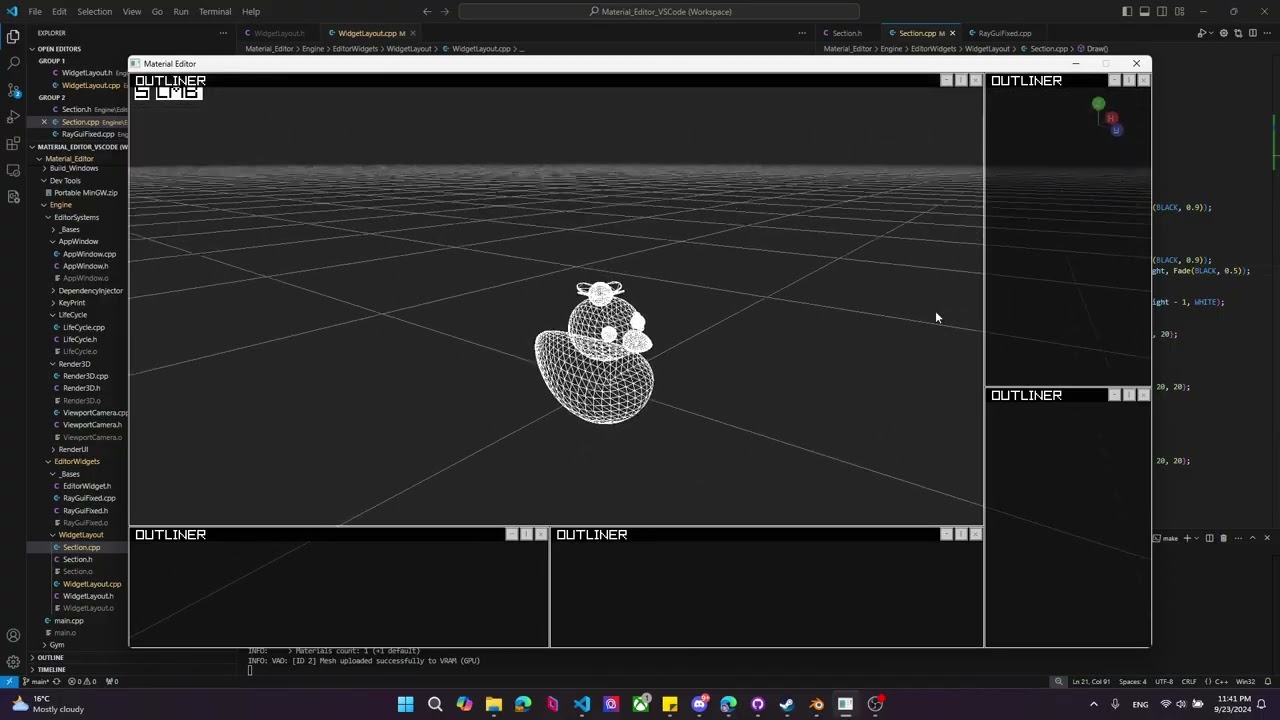Show hidden system tray icons
This screenshot has height=720, width=1280.
pyautogui.click(x=1093, y=704)
